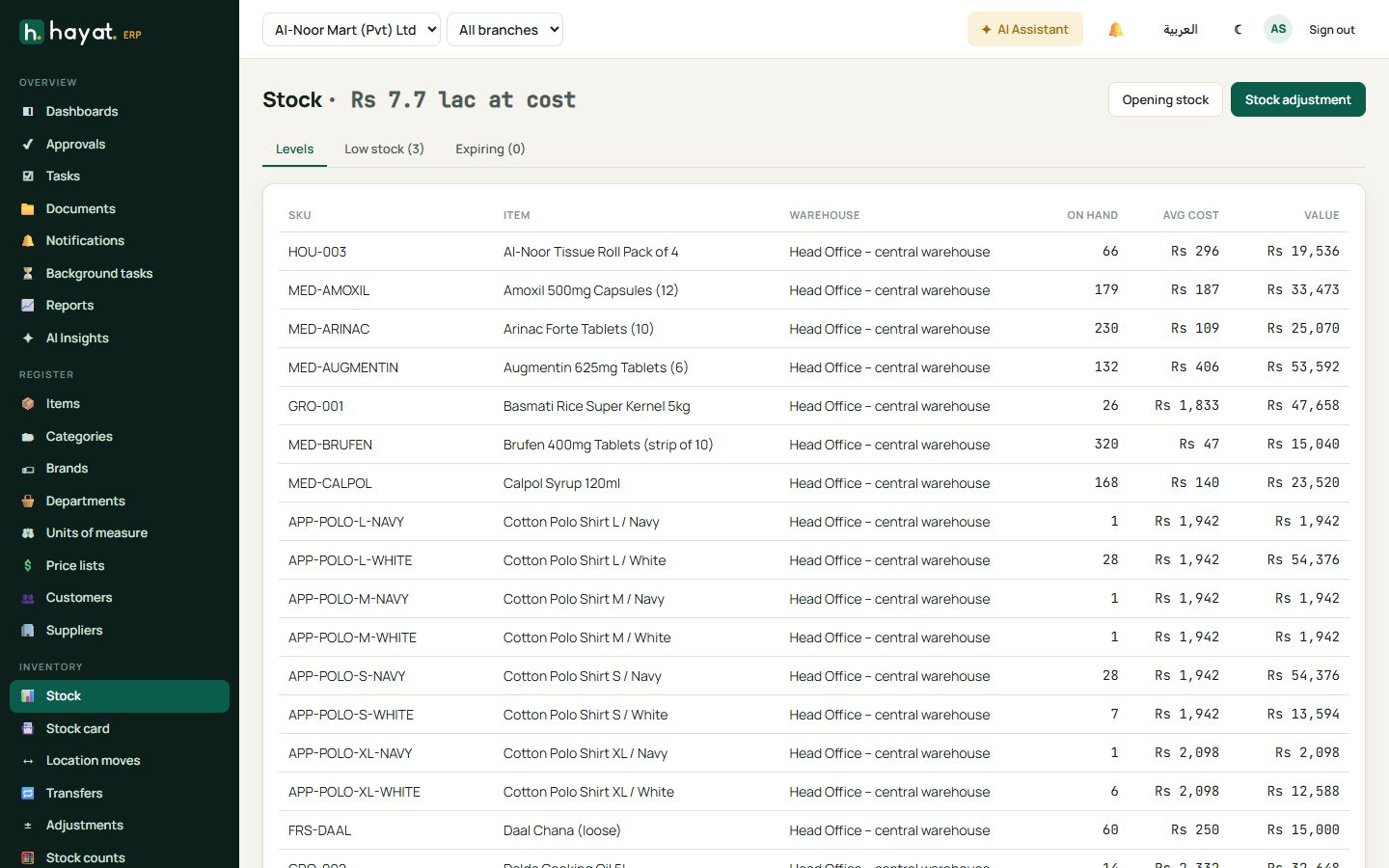Image resolution: width=1389 pixels, height=868 pixels.
Task: Click the Brands tag icon
Action: (x=28, y=469)
